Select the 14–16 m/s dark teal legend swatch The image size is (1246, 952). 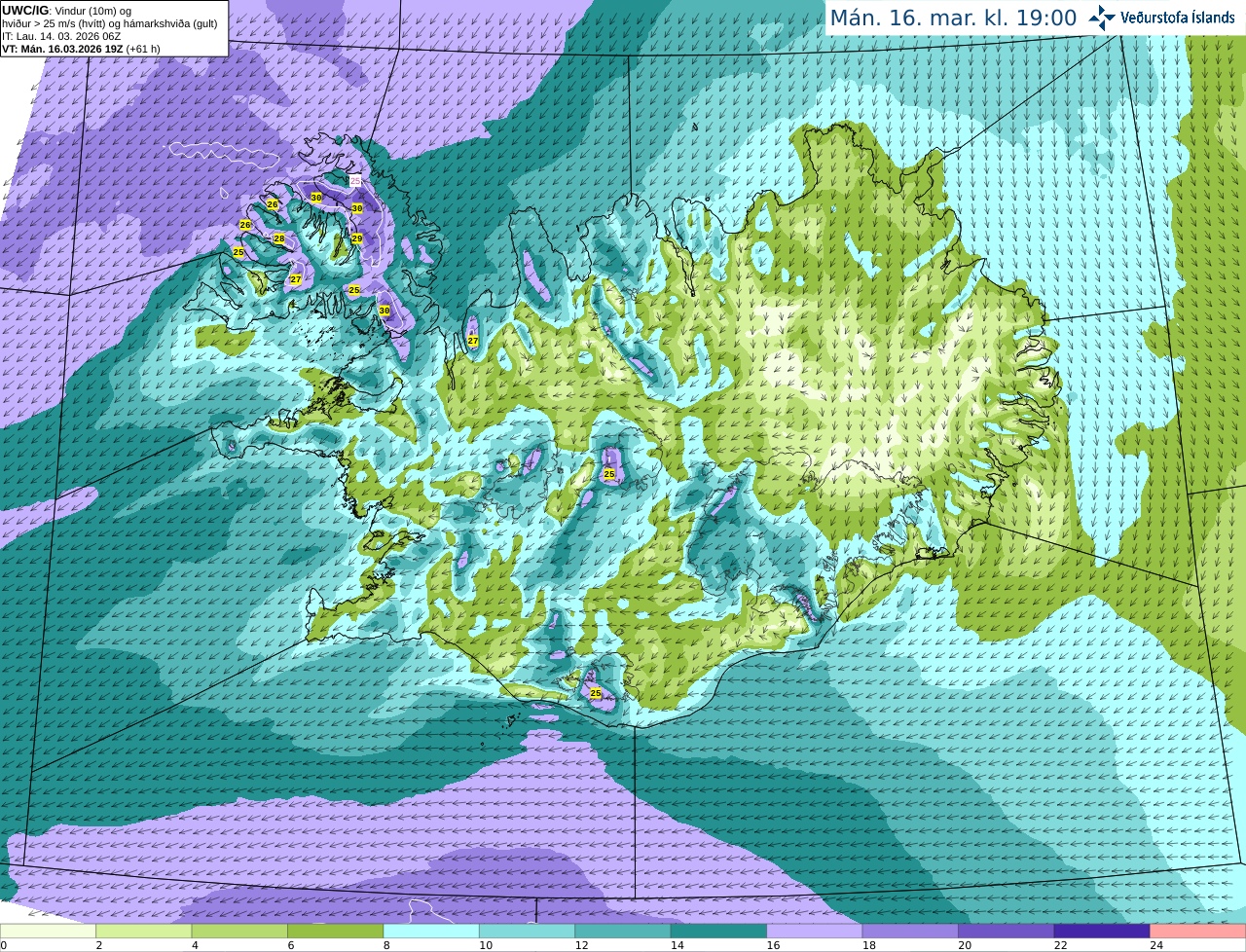pos(718,931)
